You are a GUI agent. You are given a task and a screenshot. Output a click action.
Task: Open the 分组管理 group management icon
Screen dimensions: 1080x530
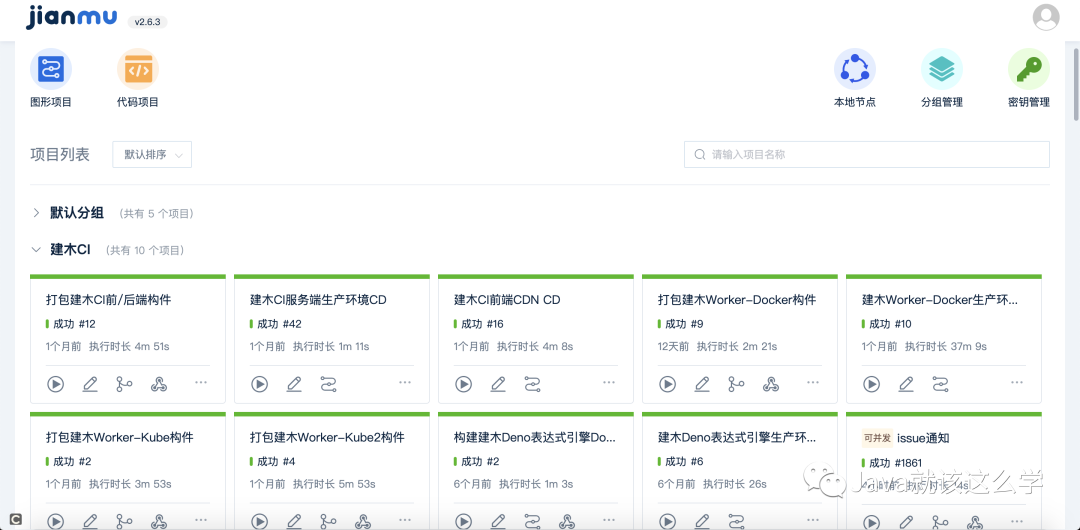(x=942, y=70)
